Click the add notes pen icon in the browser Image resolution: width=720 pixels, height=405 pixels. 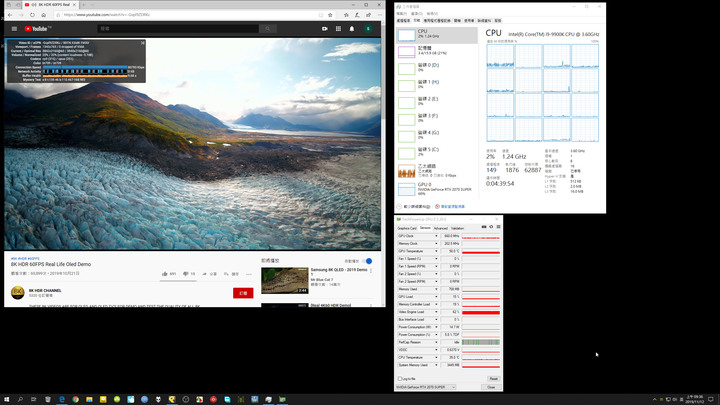[357, 15]
